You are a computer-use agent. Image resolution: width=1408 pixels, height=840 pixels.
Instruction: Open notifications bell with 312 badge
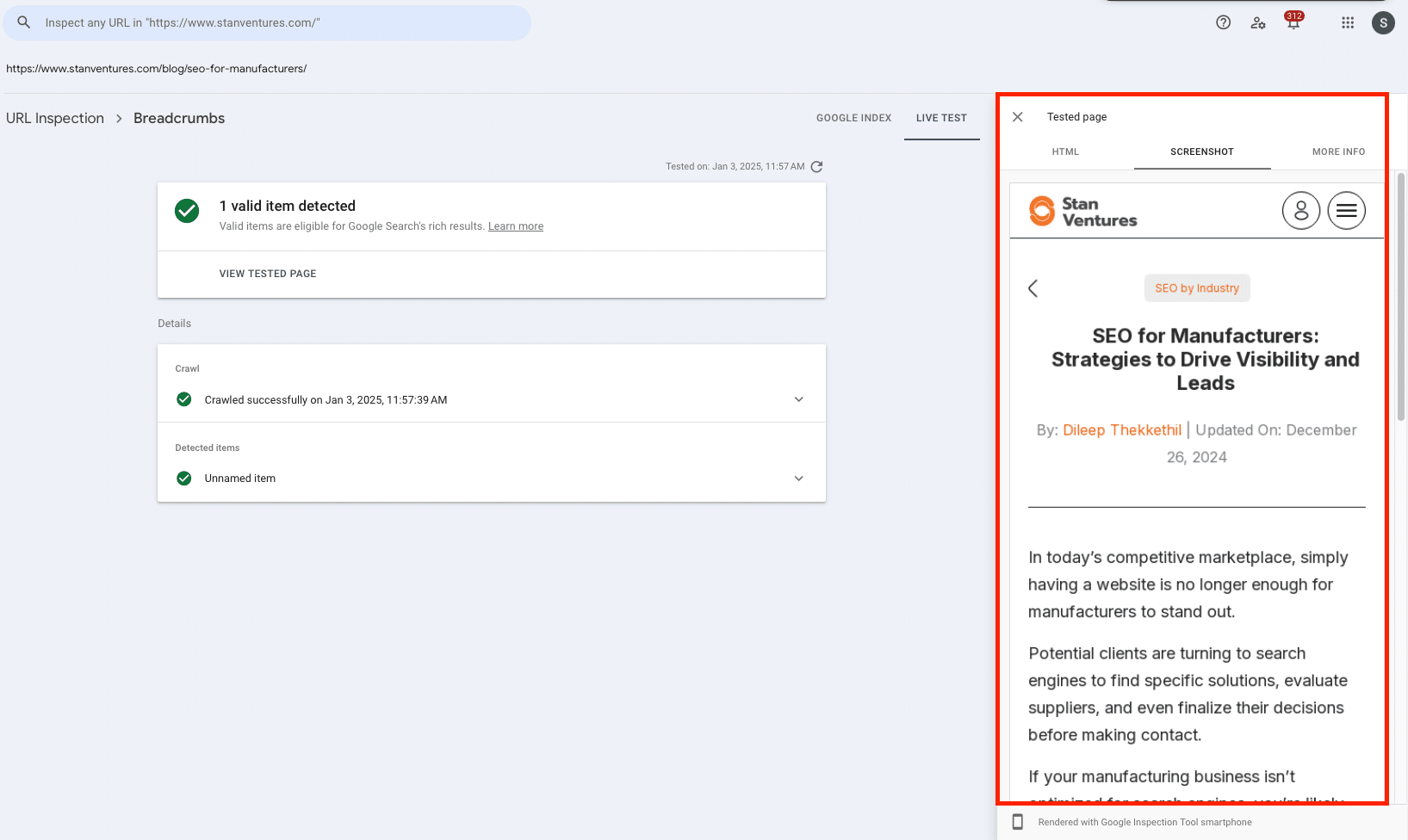[x=1293, y=22]
